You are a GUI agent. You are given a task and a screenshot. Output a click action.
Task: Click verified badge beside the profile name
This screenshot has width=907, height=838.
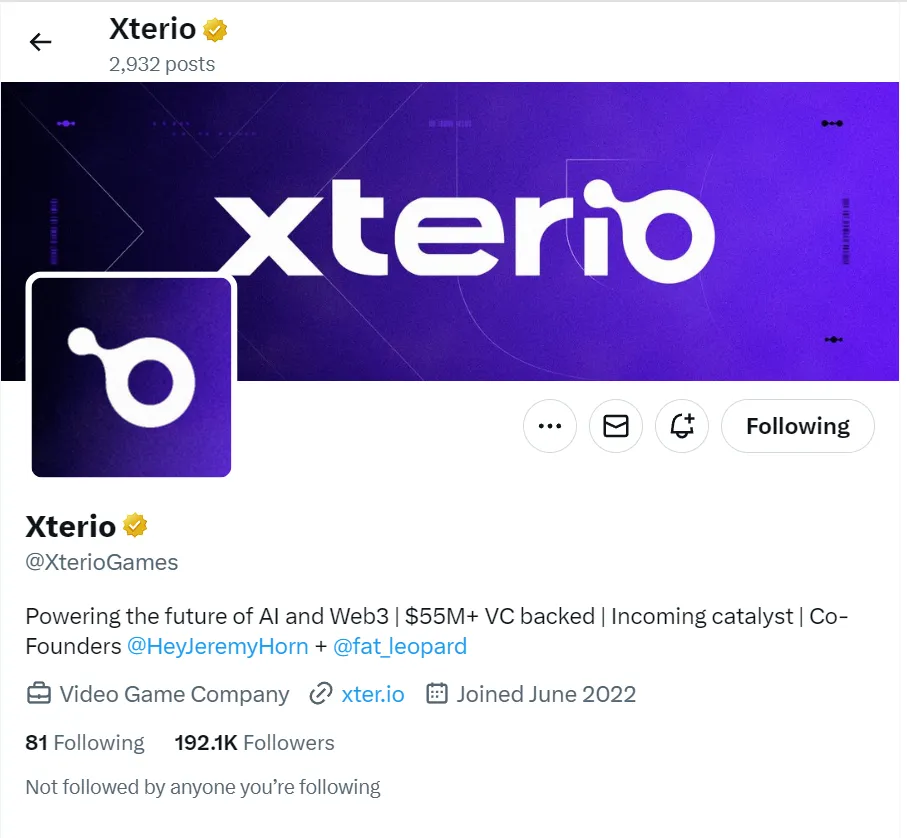click(x=135, y=526)
